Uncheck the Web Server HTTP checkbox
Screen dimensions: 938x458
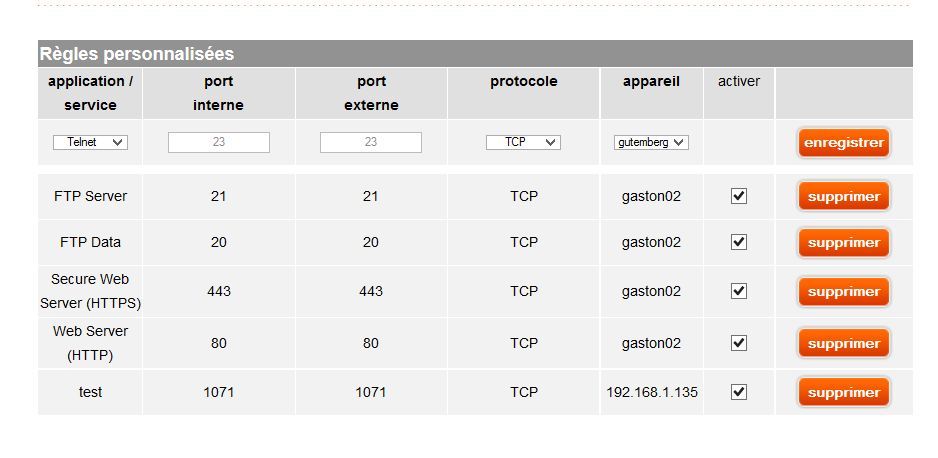(739, 343)
